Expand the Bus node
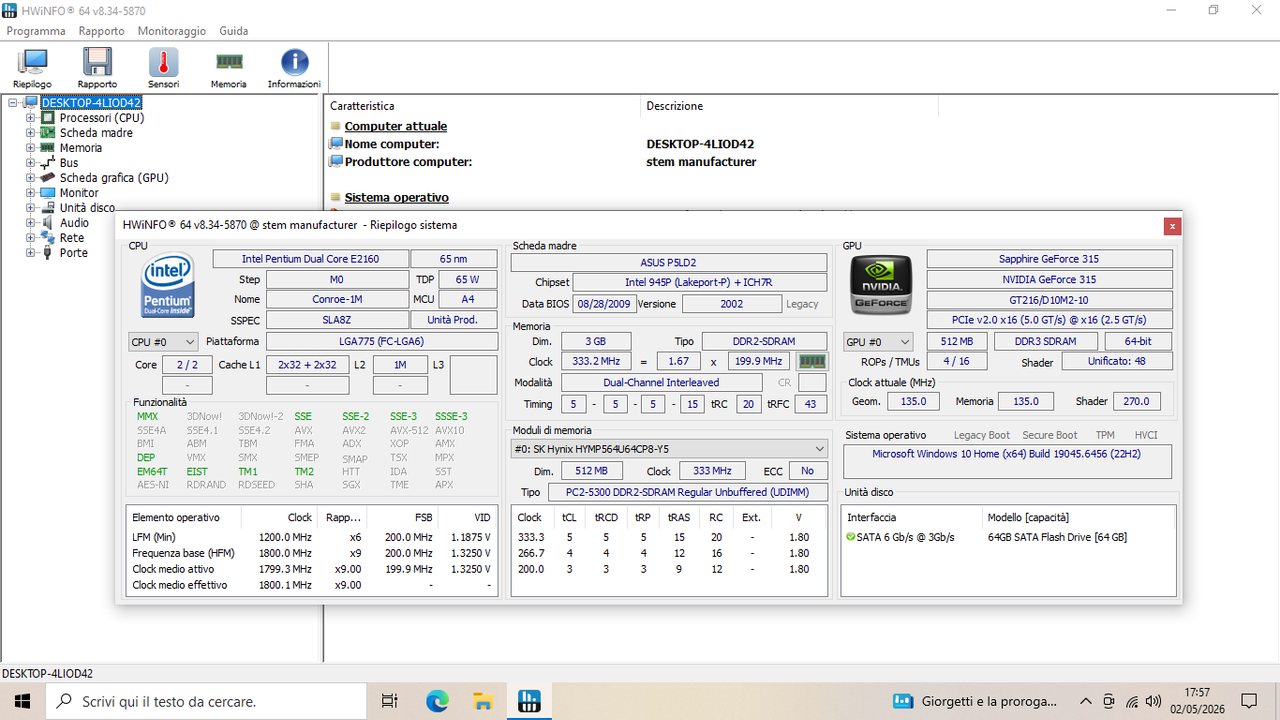The width and height of the screenshot is (1280, 720). point(31,163)
